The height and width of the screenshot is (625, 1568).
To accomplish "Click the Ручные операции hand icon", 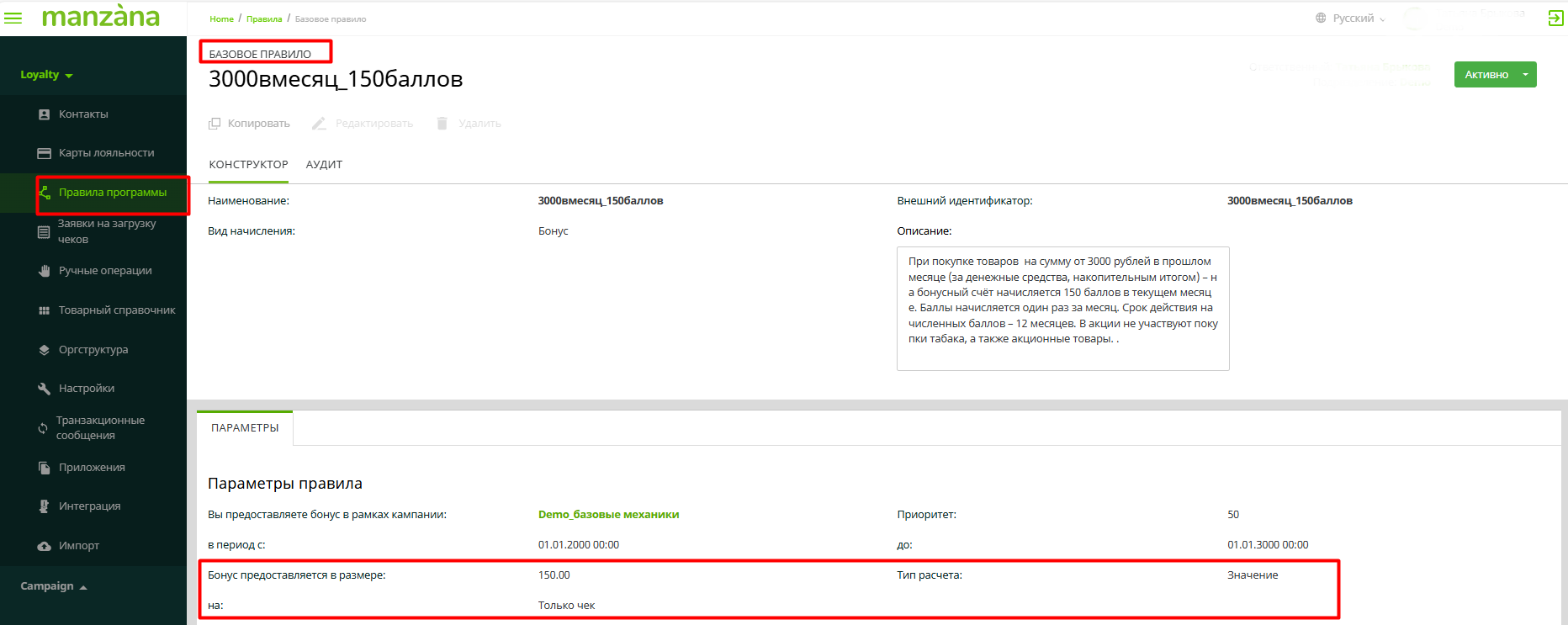I will pos(45,271).
